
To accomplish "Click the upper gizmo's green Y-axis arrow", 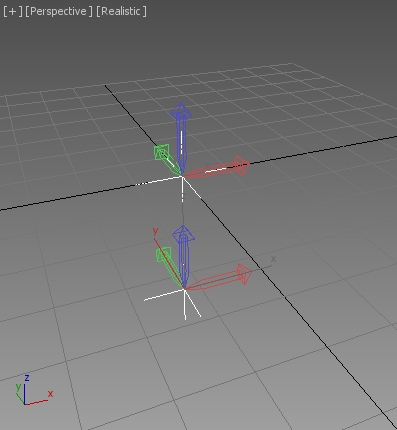I will tap(167, 159).
